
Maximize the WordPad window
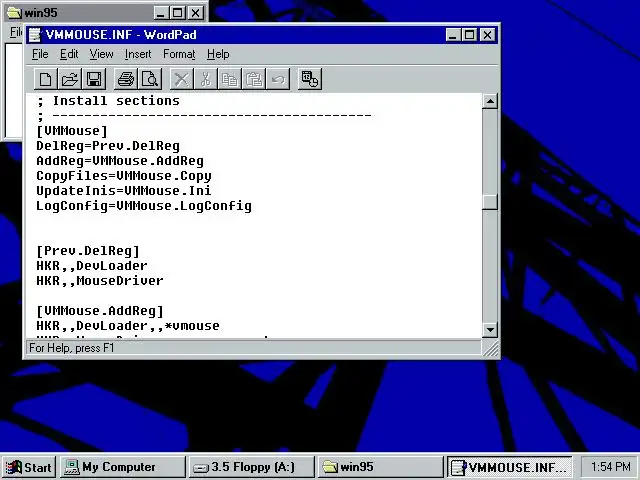point(469,35)
